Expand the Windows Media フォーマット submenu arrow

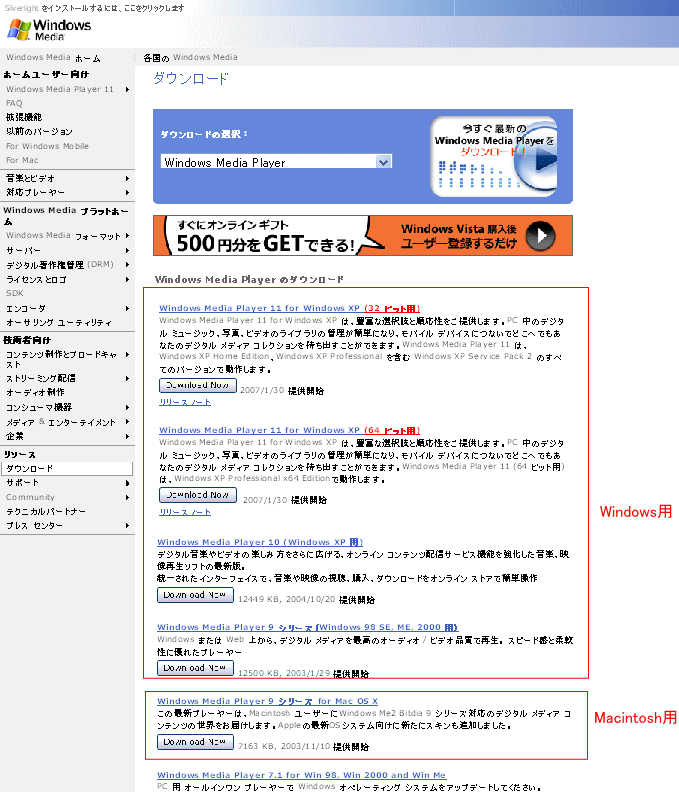127,235
